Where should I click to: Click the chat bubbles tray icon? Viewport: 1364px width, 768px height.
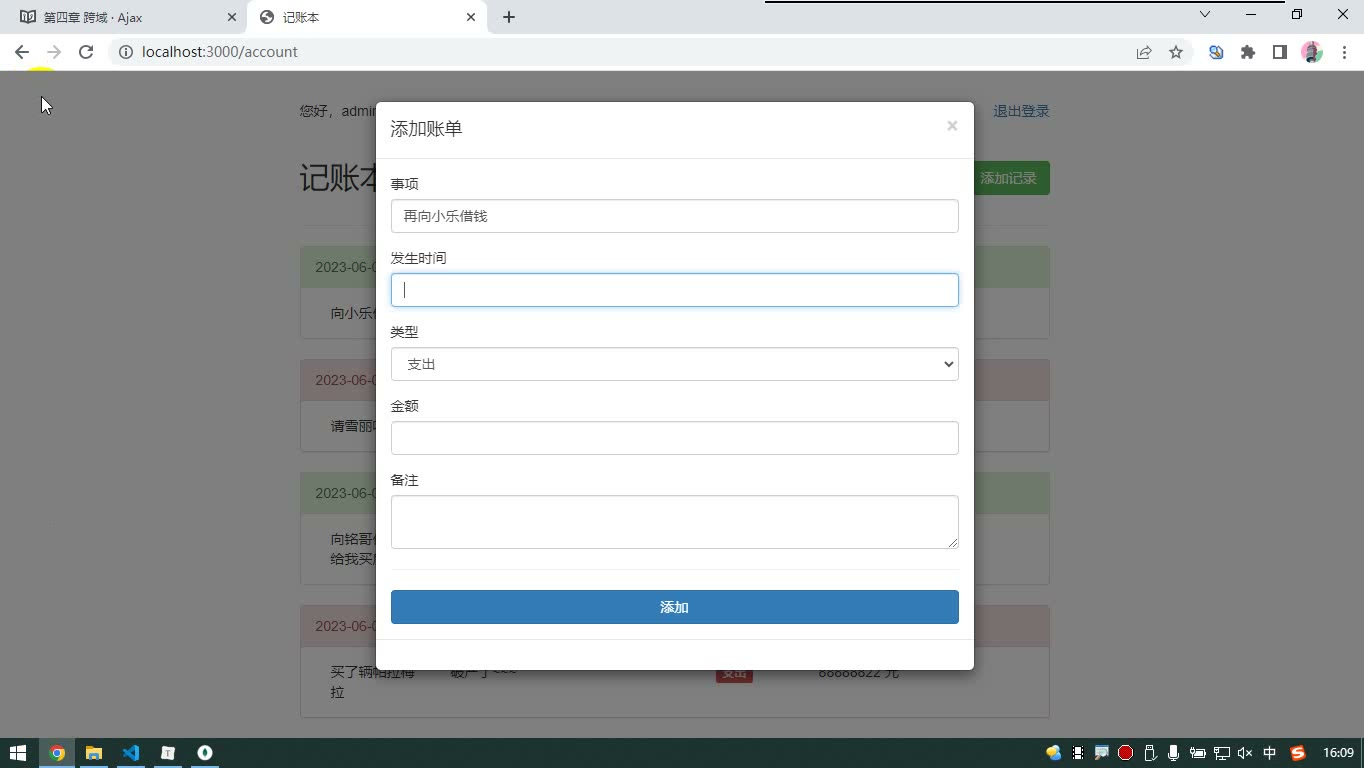tap(1054, 753)
